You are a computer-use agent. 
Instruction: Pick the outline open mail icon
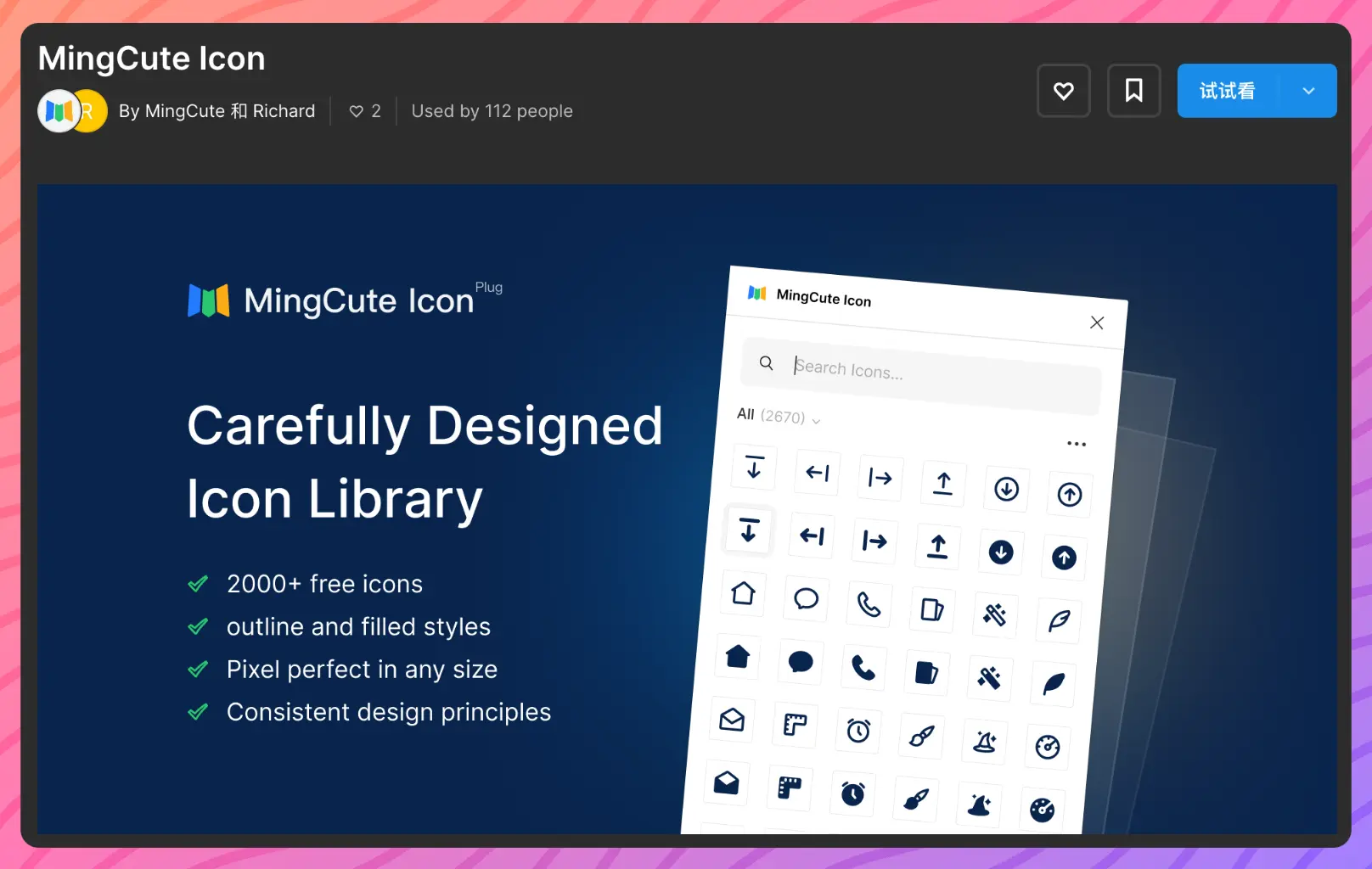click(x=731, y=720)
